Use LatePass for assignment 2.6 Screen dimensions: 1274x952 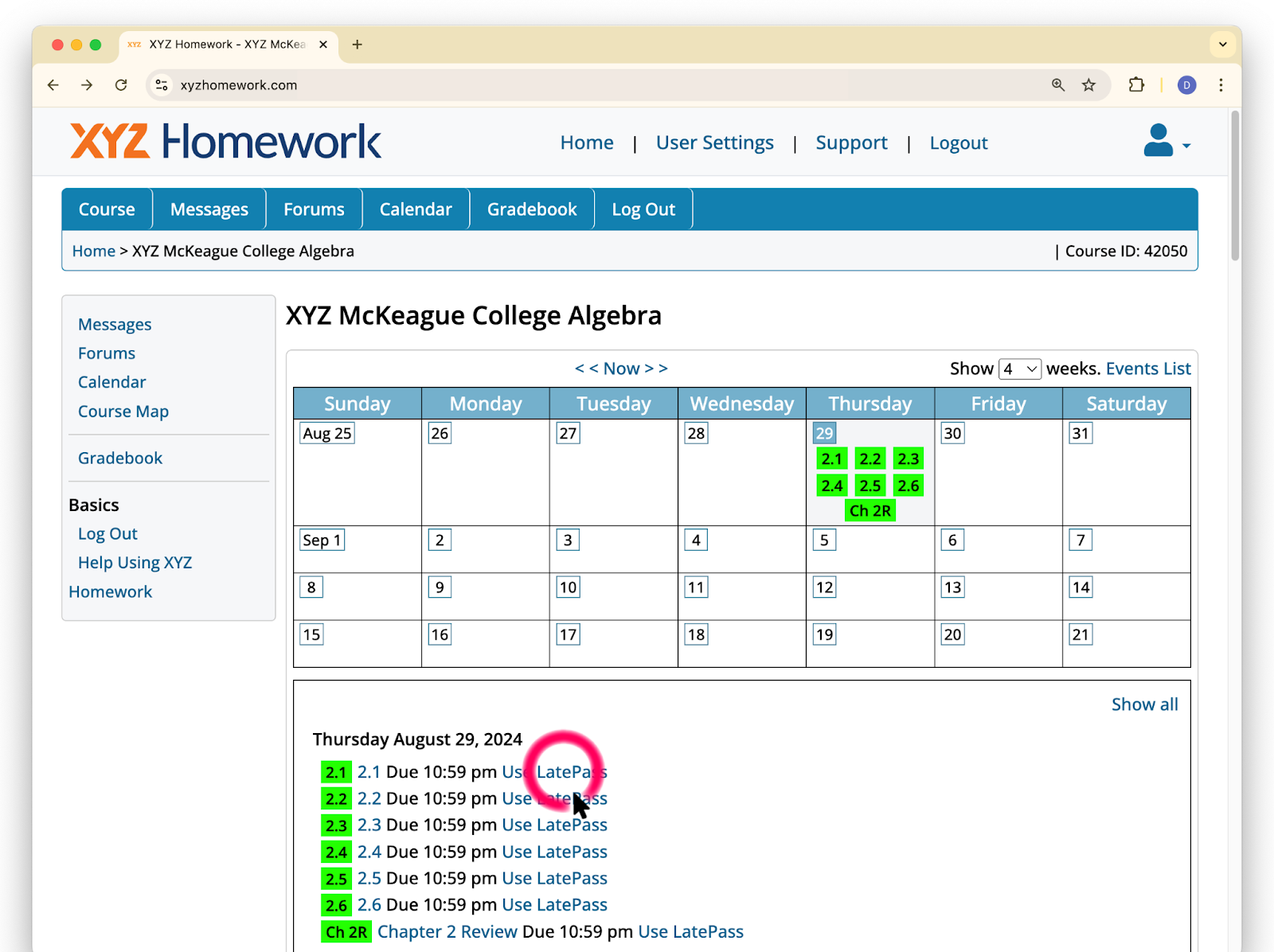click(555, 905)
